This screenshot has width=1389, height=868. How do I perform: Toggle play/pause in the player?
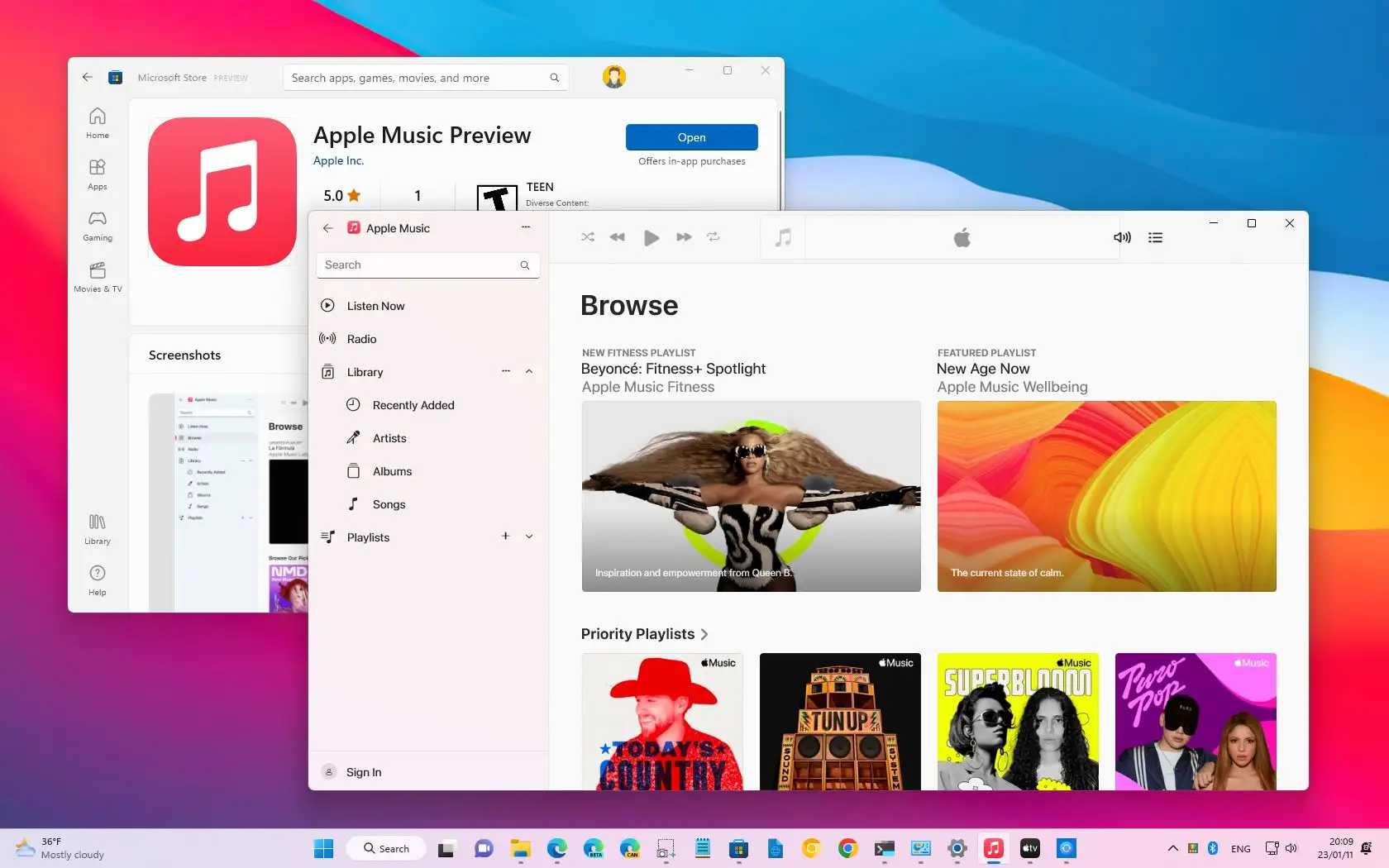point(651,237)
